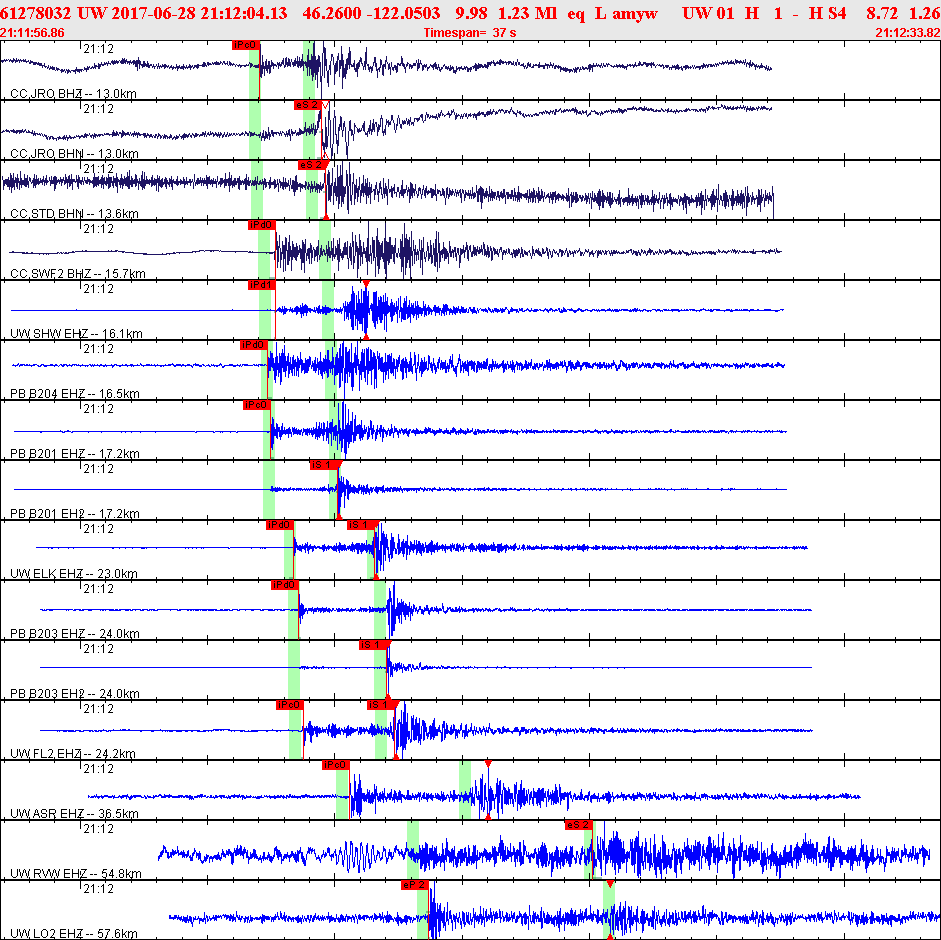Select the eS 2 pick flag on CC.STD BHN
Image resolution: width=941 pixels, height=940 pixels.
[312, 165]
